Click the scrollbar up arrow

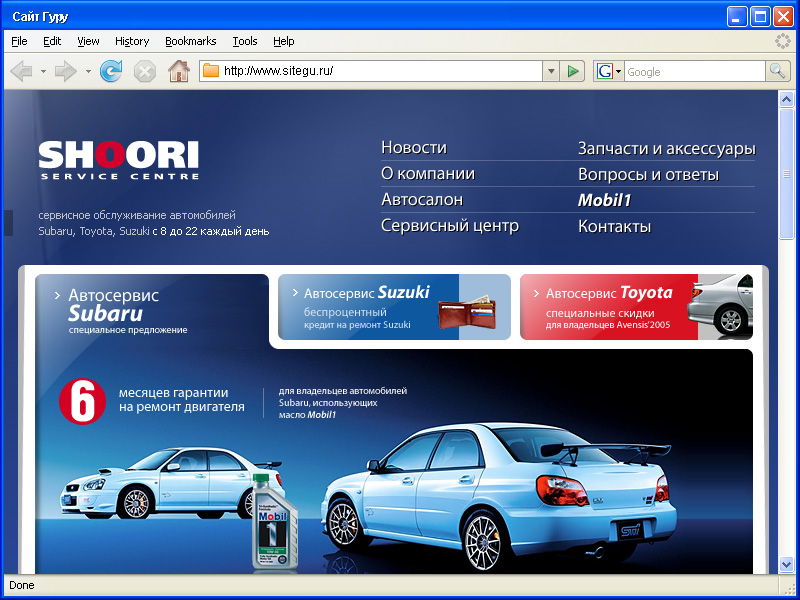(x=786, y=99)
